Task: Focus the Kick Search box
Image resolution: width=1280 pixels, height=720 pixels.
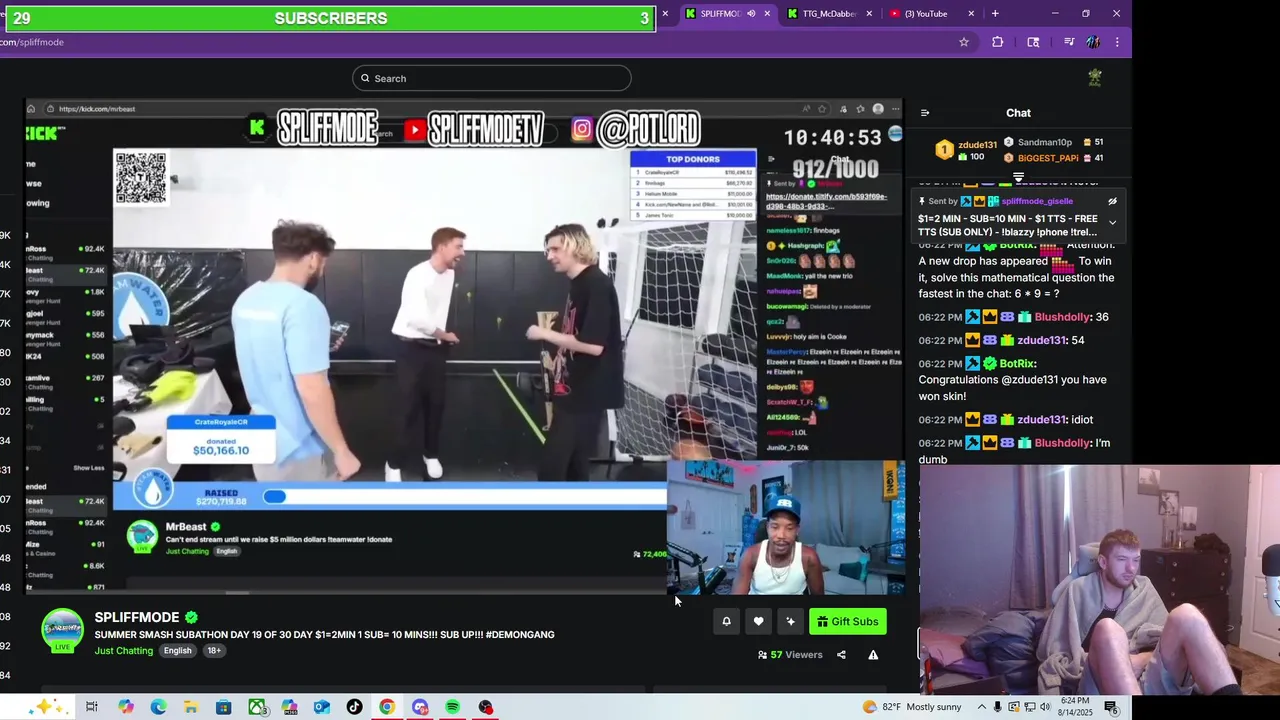Action: coord(491,78)
